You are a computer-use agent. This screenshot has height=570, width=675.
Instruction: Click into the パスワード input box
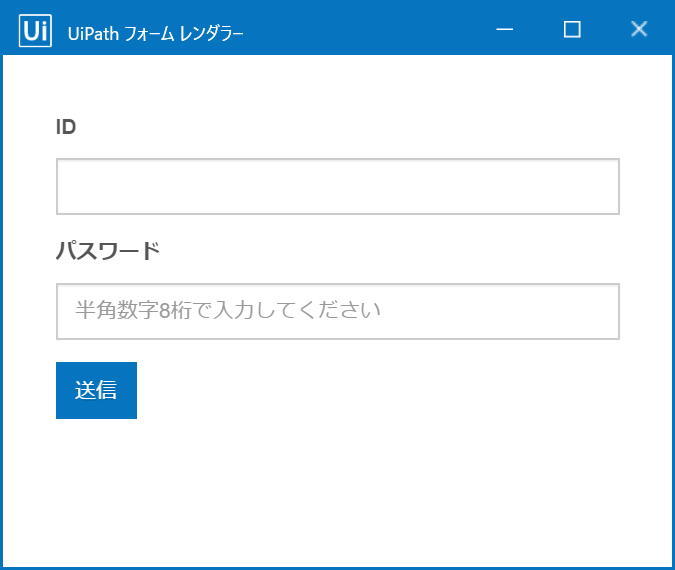click(338, 311)
